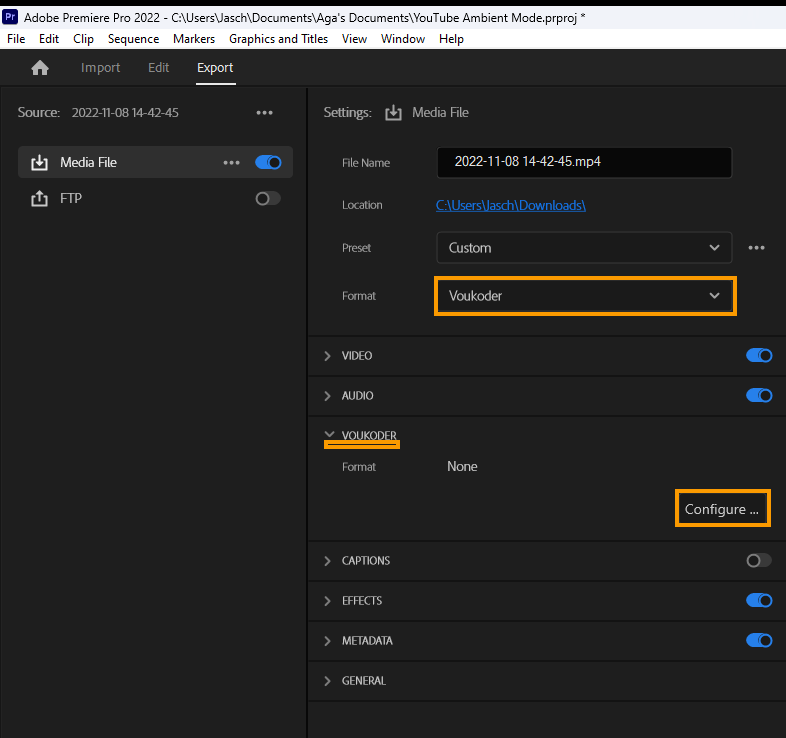Select the Export tab
Image resolution: width=786 pixels, height=738 pixels.
point(215,68)
